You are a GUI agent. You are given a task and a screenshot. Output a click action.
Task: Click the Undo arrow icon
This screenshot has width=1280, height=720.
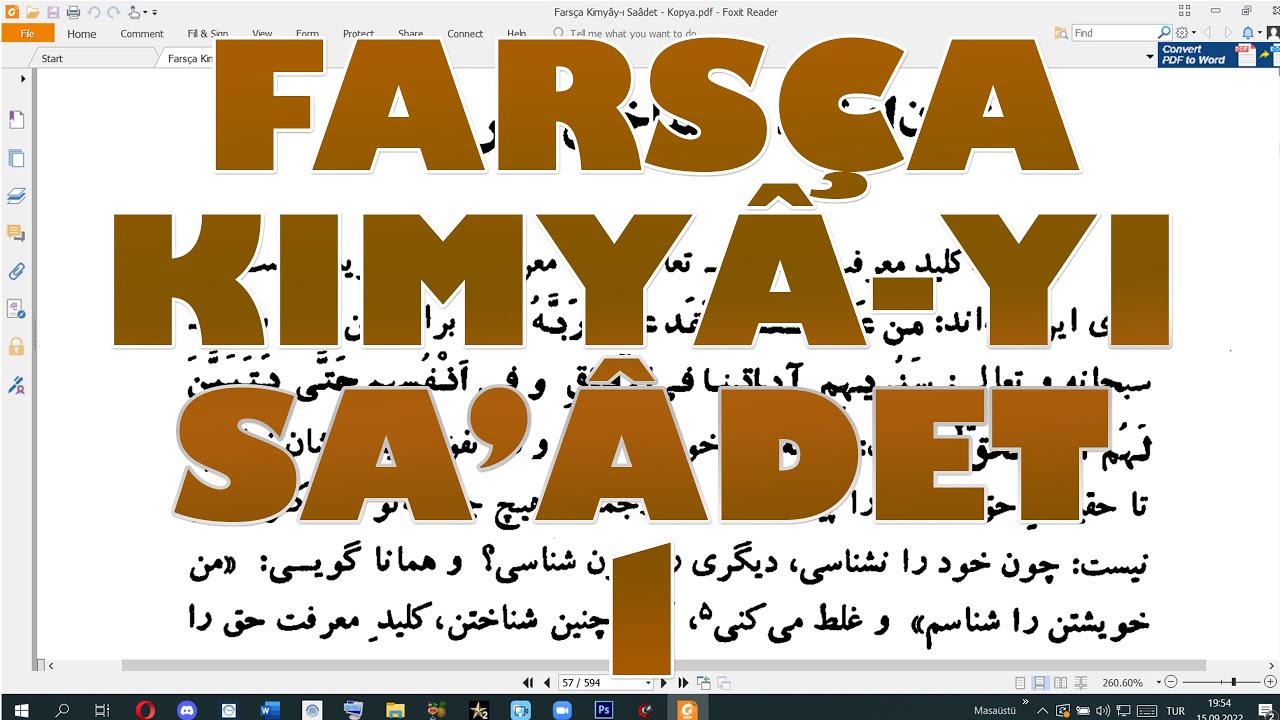tap(93, 12)
